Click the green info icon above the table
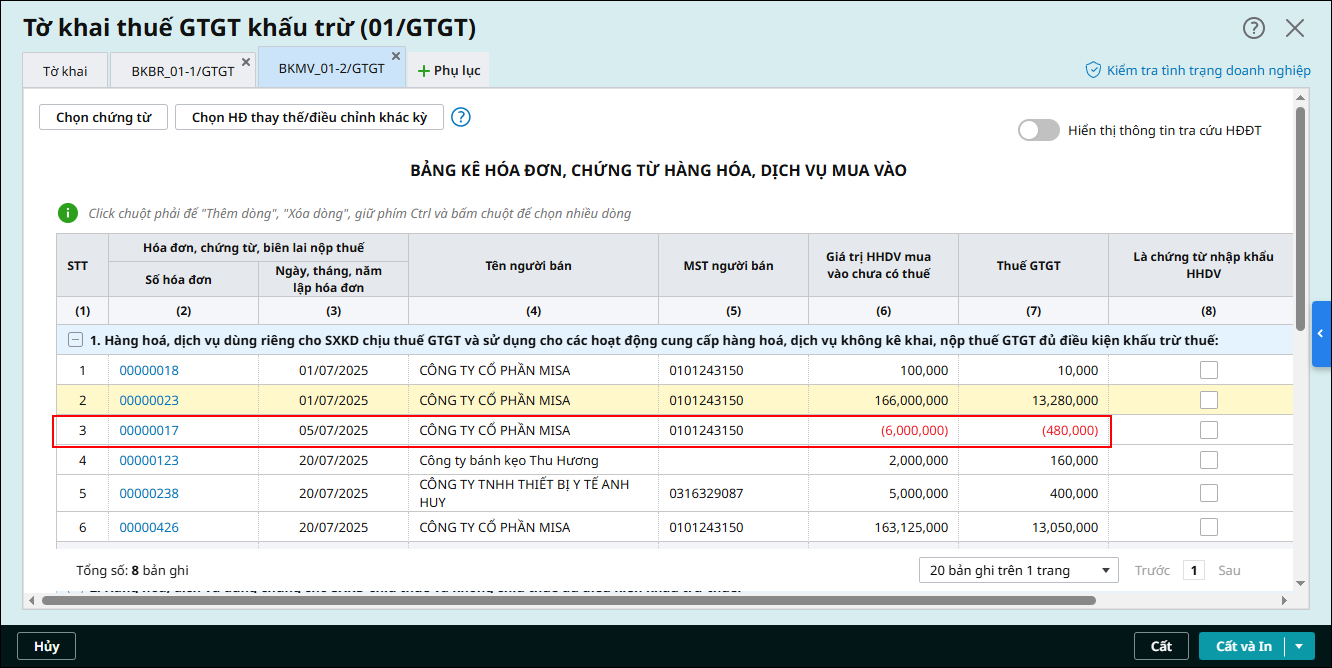Image resolution: width=1332 pixels, height=668 pixels. [67, 213]
